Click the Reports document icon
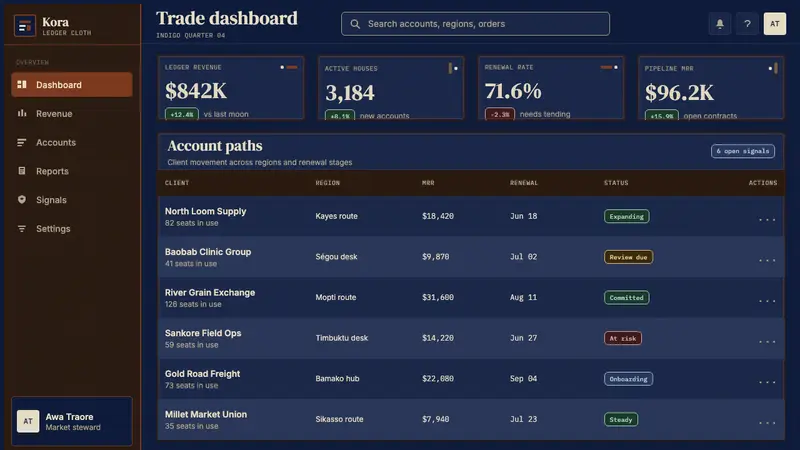The height and width of the screenshot is (450, 800). pos(22,171)
